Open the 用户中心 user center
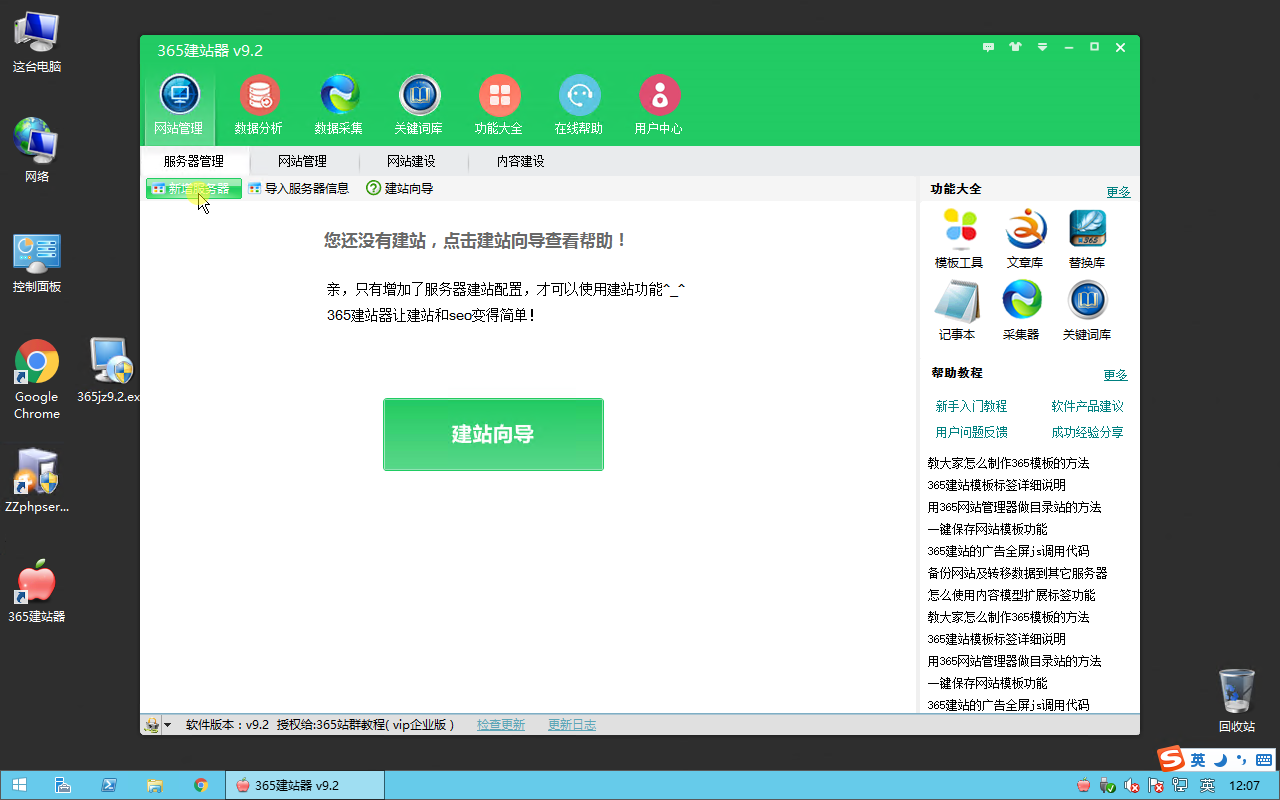 (x=659, y=105)
